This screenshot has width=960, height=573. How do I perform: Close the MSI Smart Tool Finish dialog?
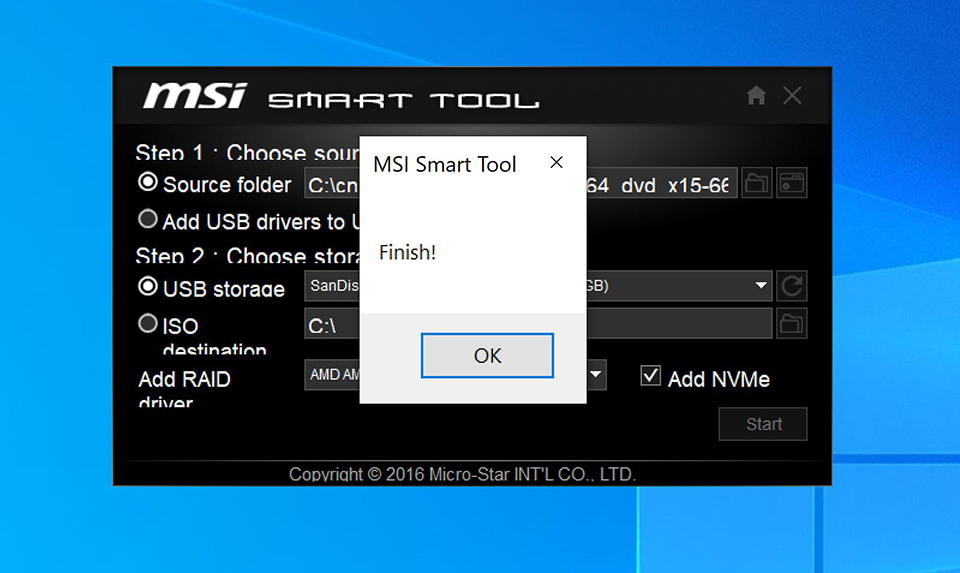click(556, 163)
